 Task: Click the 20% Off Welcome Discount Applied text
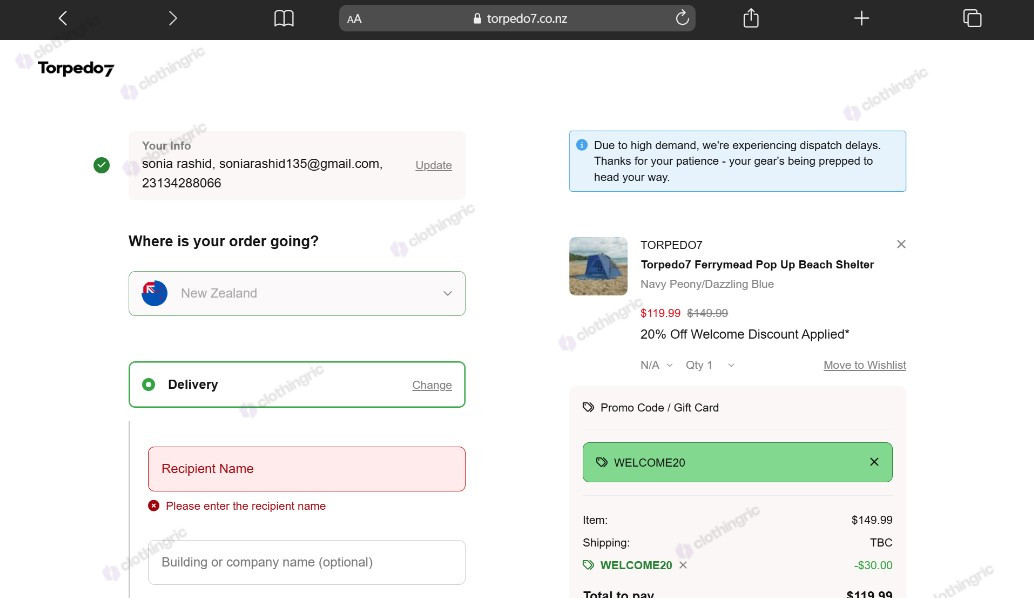tap(745, 334)
